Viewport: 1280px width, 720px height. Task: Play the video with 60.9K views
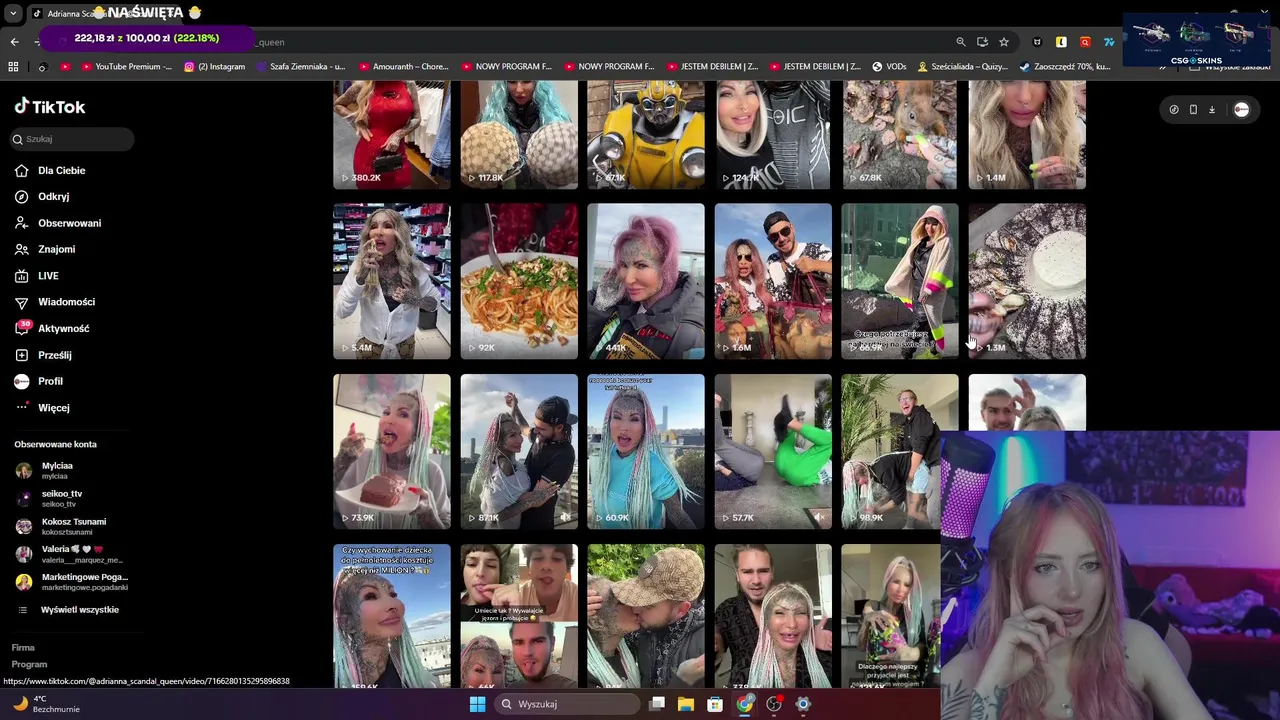tap(646, 451)
